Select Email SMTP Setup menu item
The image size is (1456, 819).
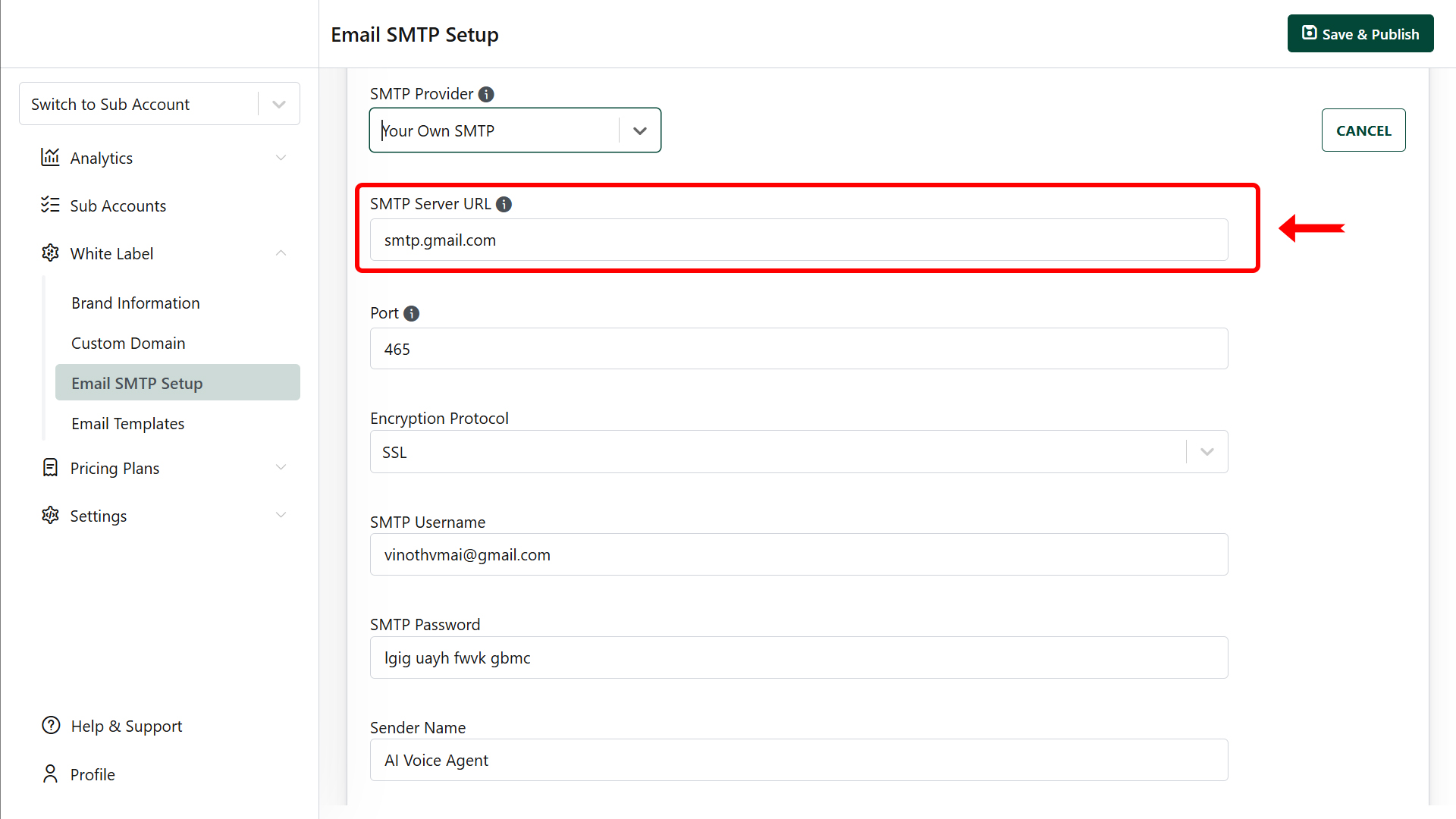177,383
